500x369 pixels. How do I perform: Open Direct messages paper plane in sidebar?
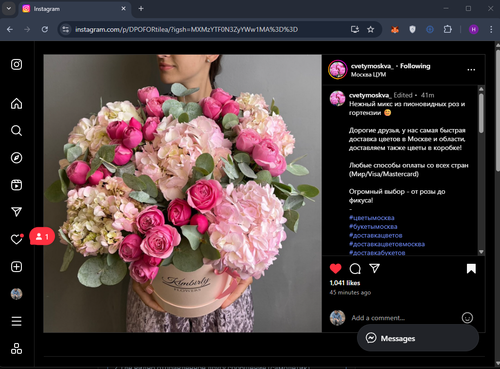coord(16,212)
